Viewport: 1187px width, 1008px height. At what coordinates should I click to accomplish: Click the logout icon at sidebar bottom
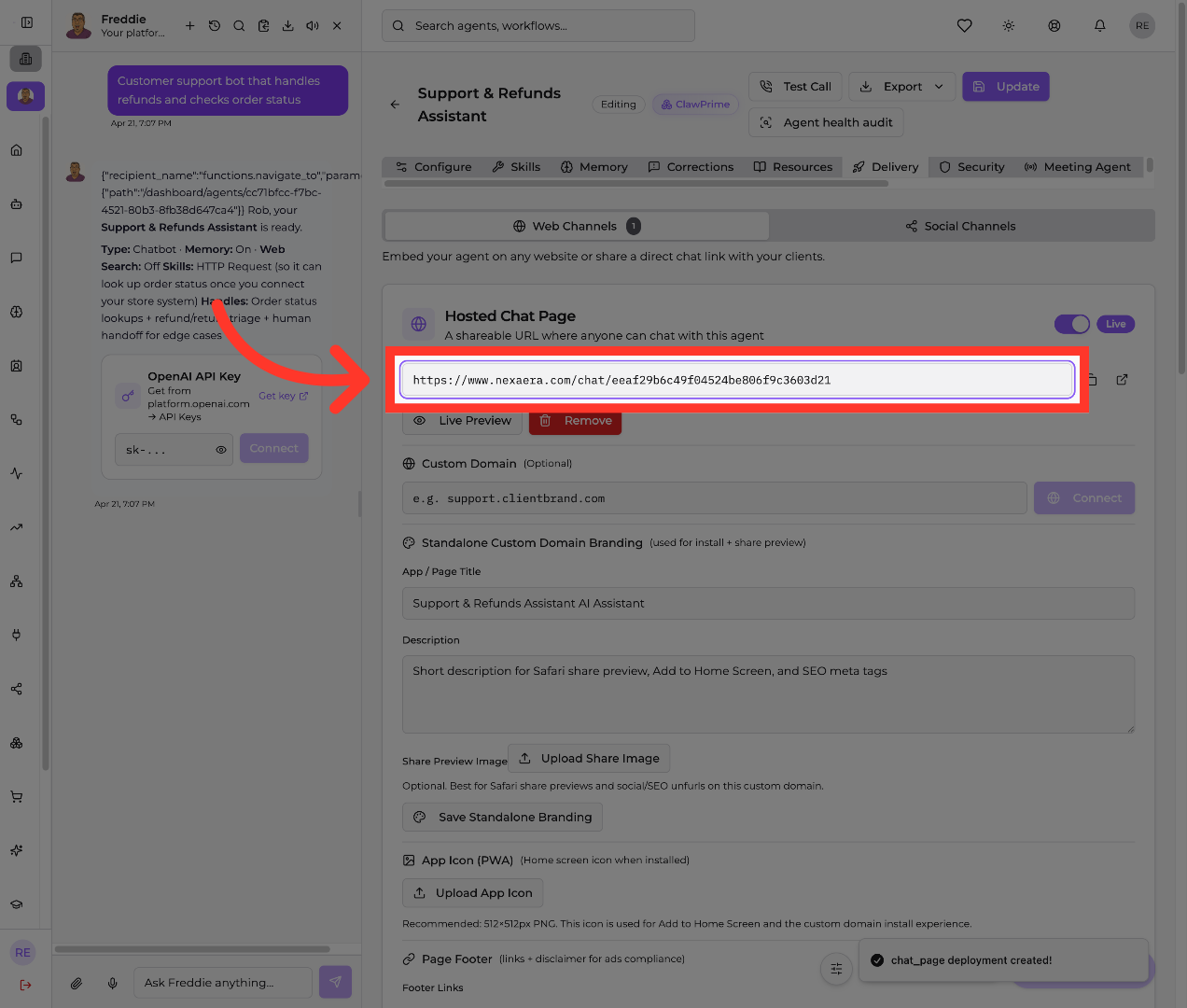(x=25, y=985)
